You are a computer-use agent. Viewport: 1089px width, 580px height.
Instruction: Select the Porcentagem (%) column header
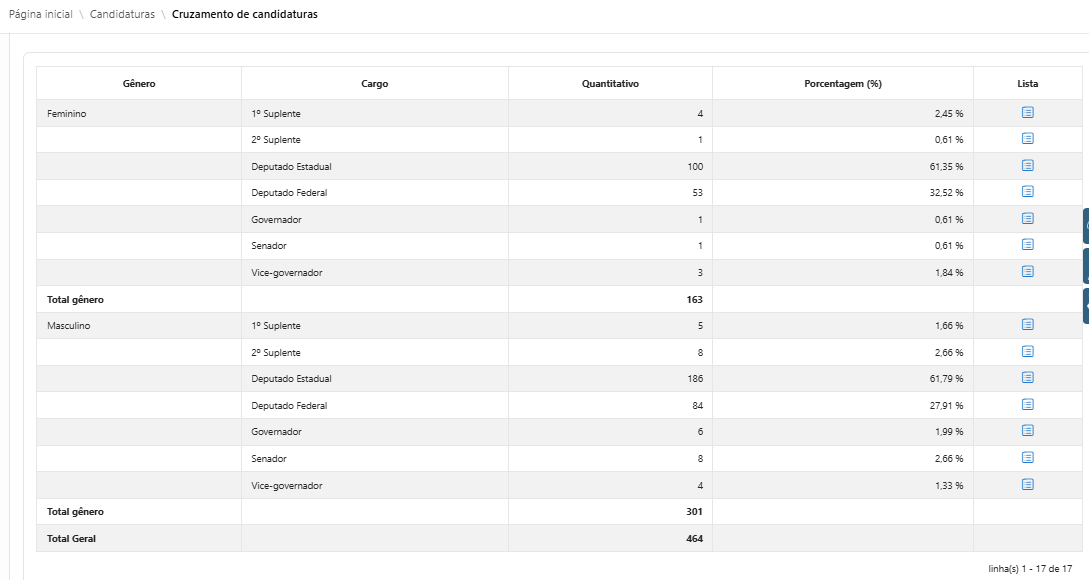tap(842, 83)
